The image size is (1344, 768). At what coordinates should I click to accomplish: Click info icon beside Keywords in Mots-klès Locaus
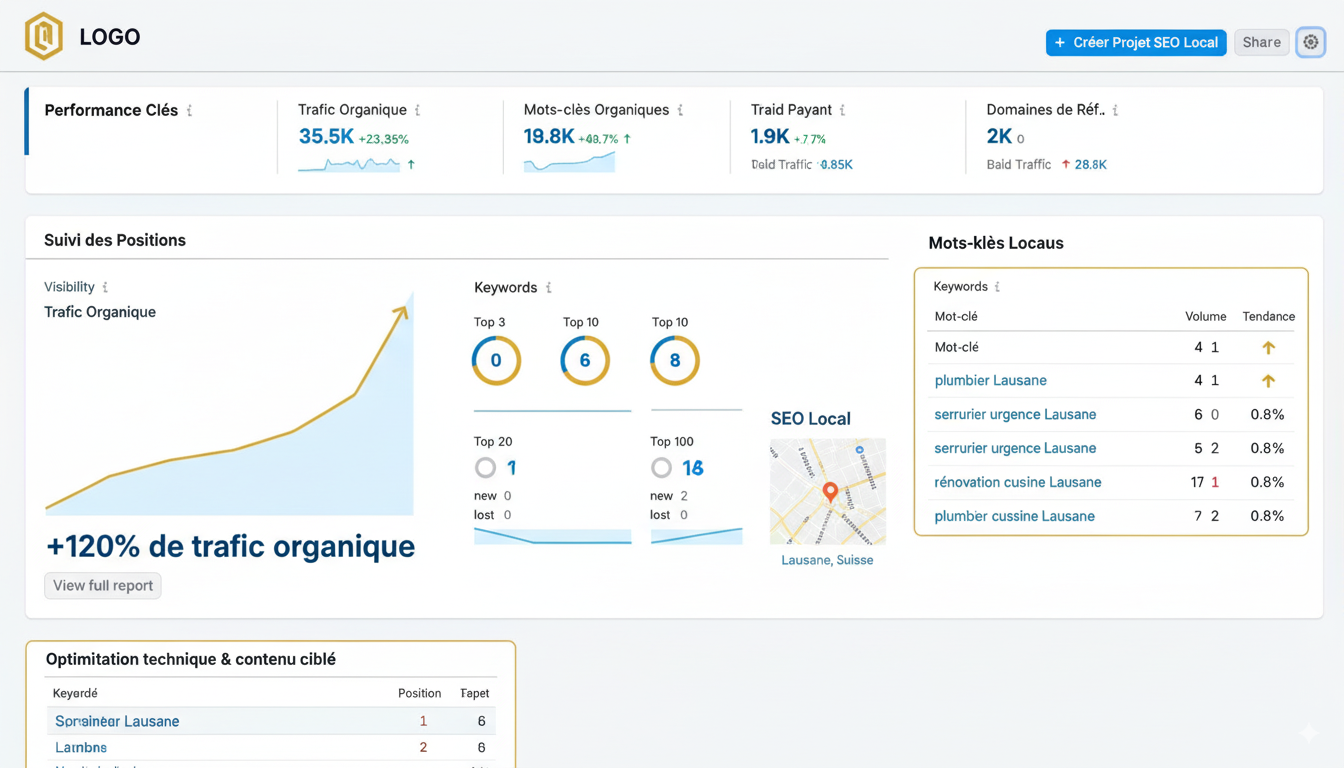coord(998,287)
